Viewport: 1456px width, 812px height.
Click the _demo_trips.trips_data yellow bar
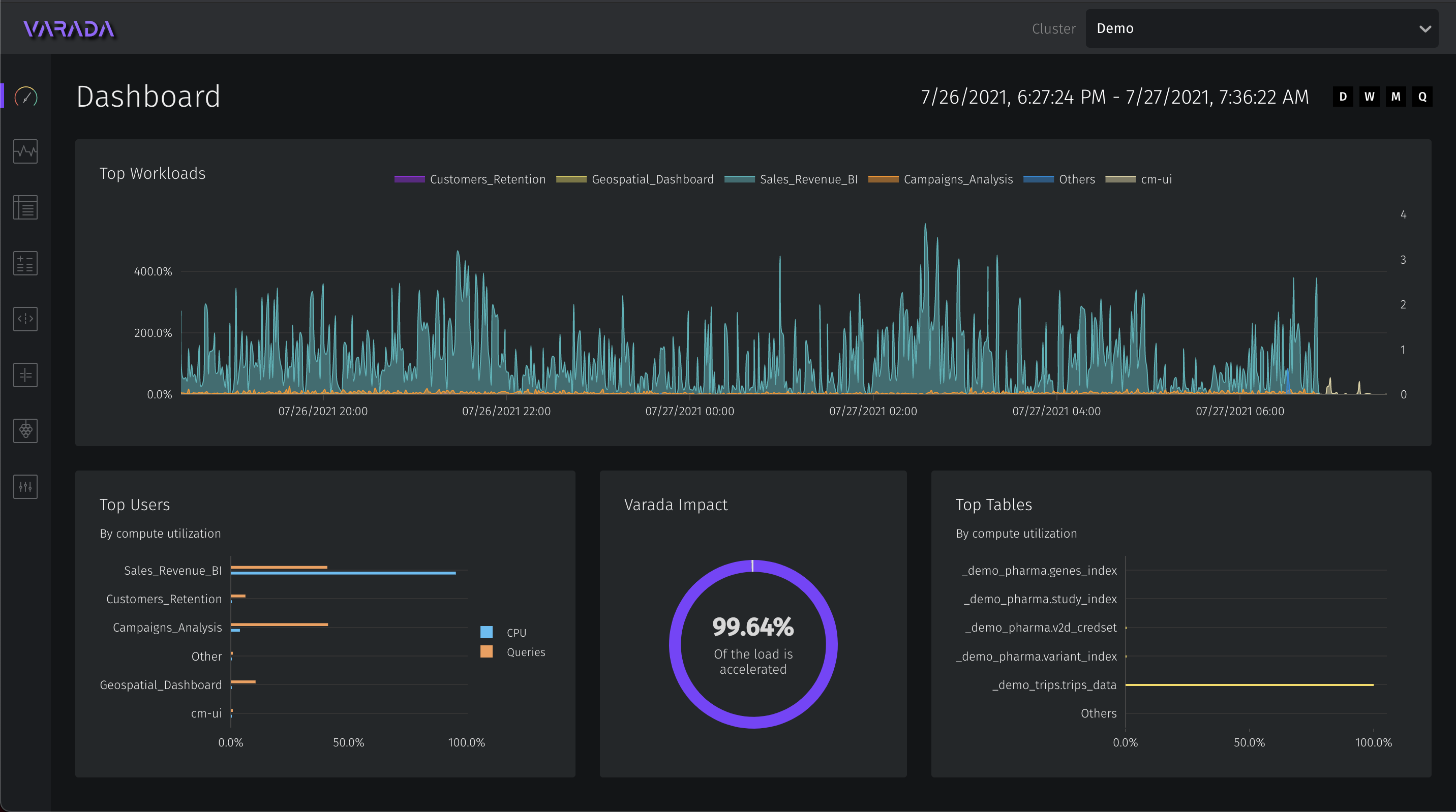tap(1249, 685)
